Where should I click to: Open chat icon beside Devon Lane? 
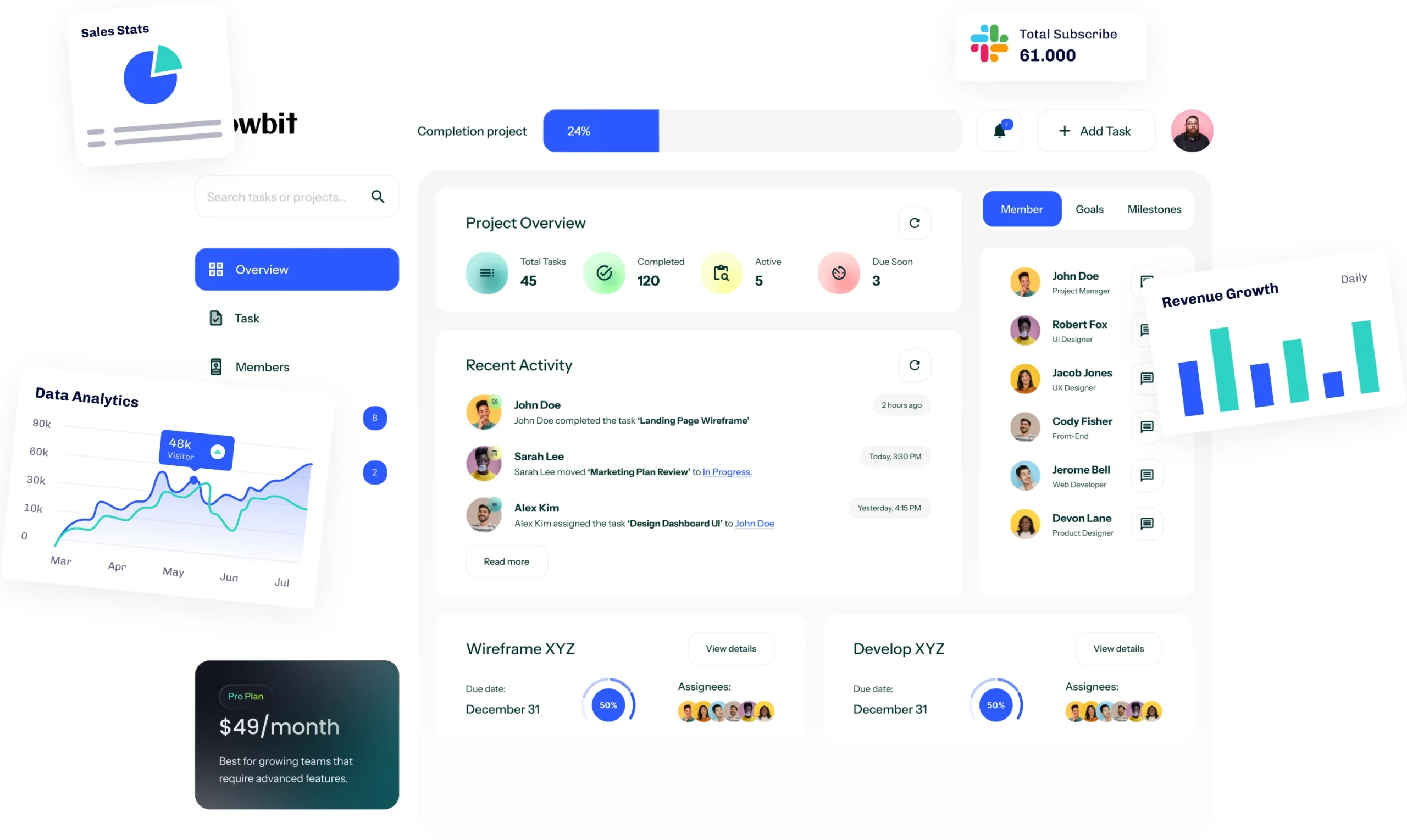[x=1146, y=524]
